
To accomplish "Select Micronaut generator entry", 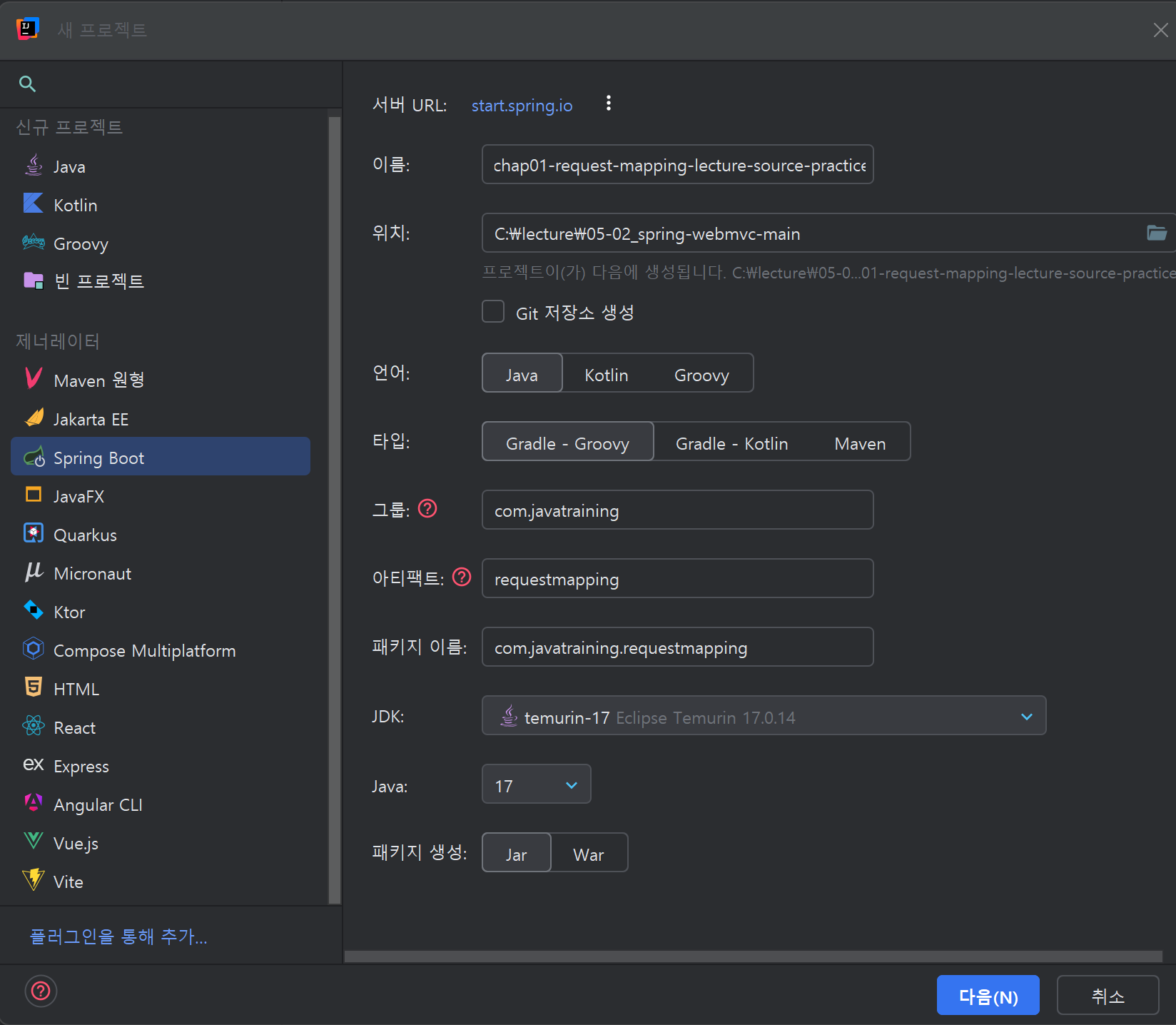I will coord(161,573).
